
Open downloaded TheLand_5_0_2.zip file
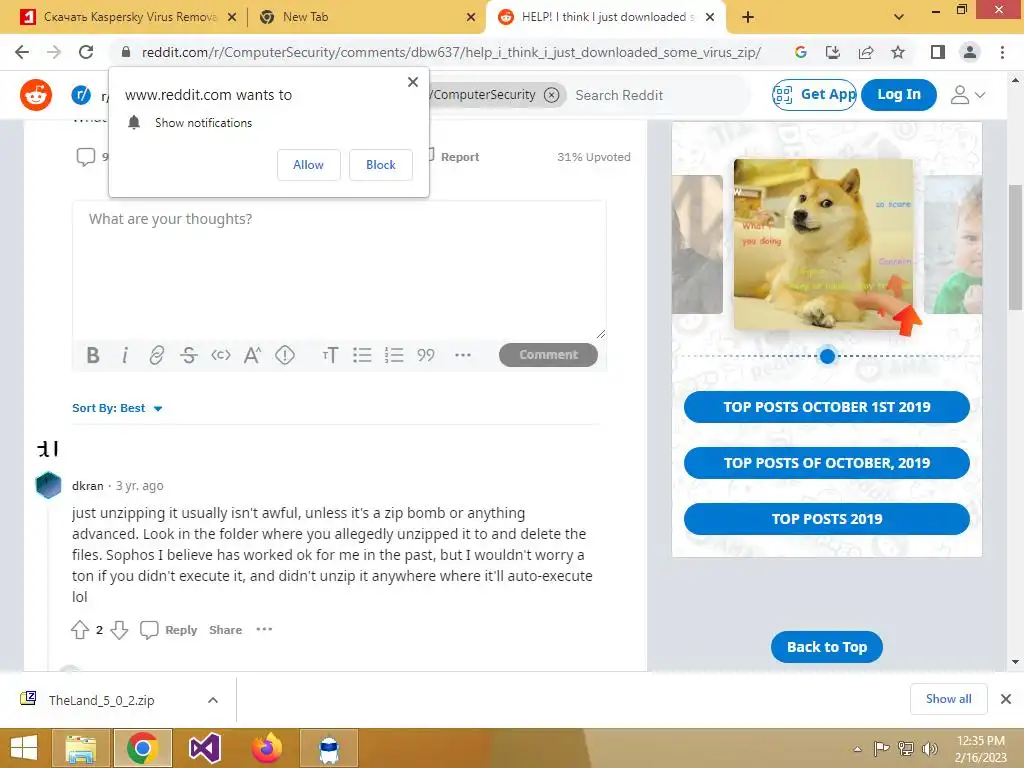point(101,700)
